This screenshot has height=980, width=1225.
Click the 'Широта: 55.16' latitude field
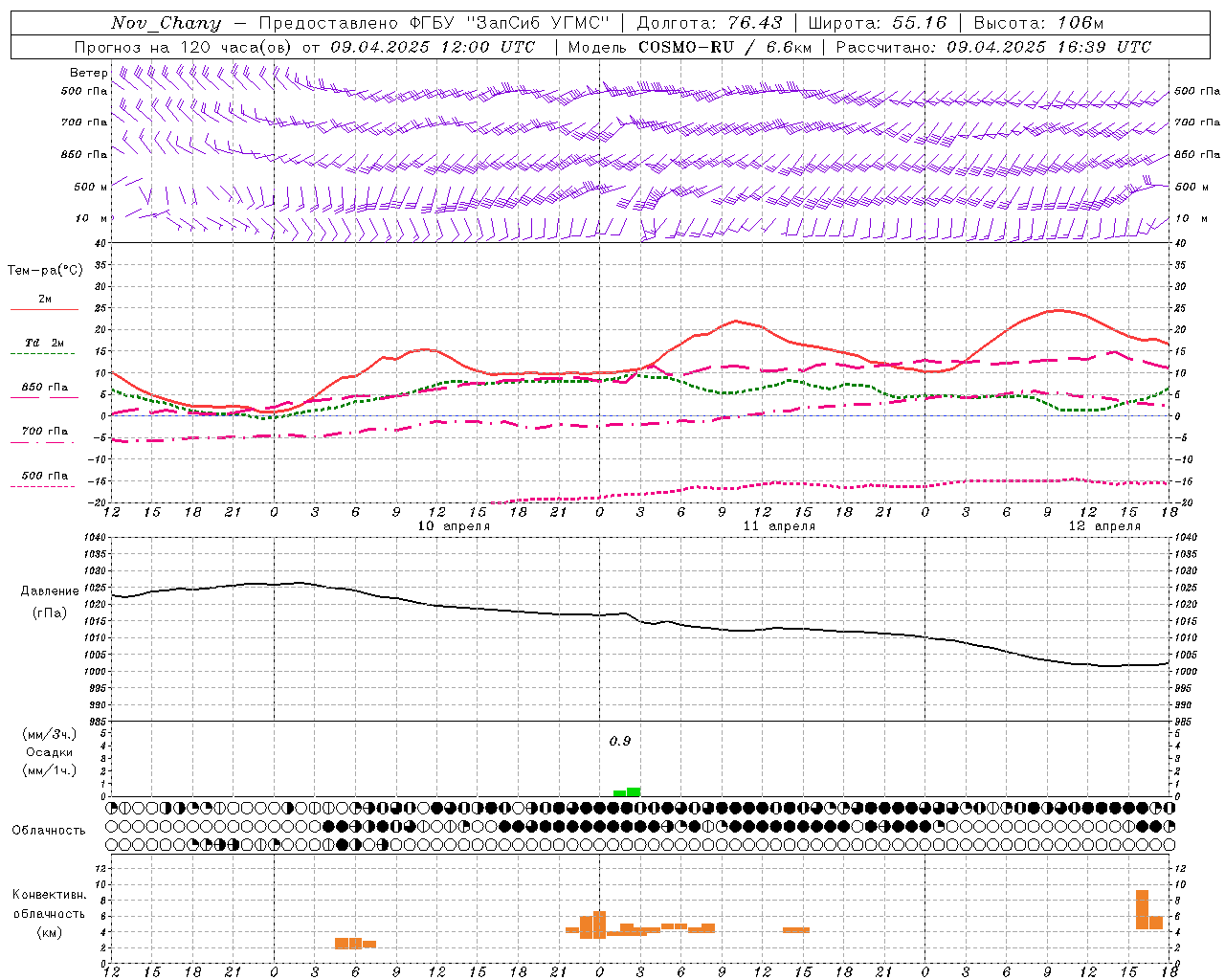878,23
